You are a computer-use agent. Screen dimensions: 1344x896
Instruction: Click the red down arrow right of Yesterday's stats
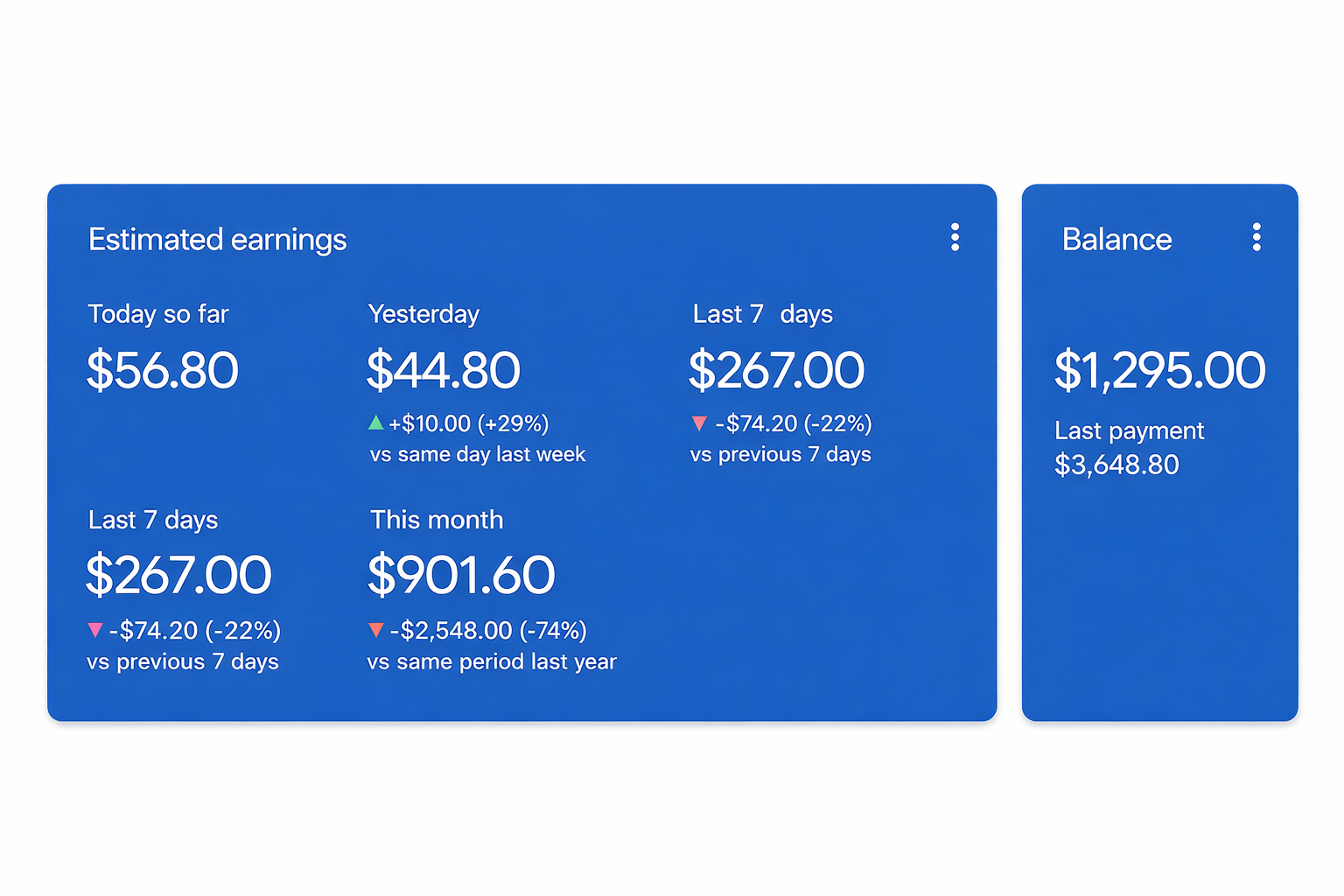tap(699, 424)
